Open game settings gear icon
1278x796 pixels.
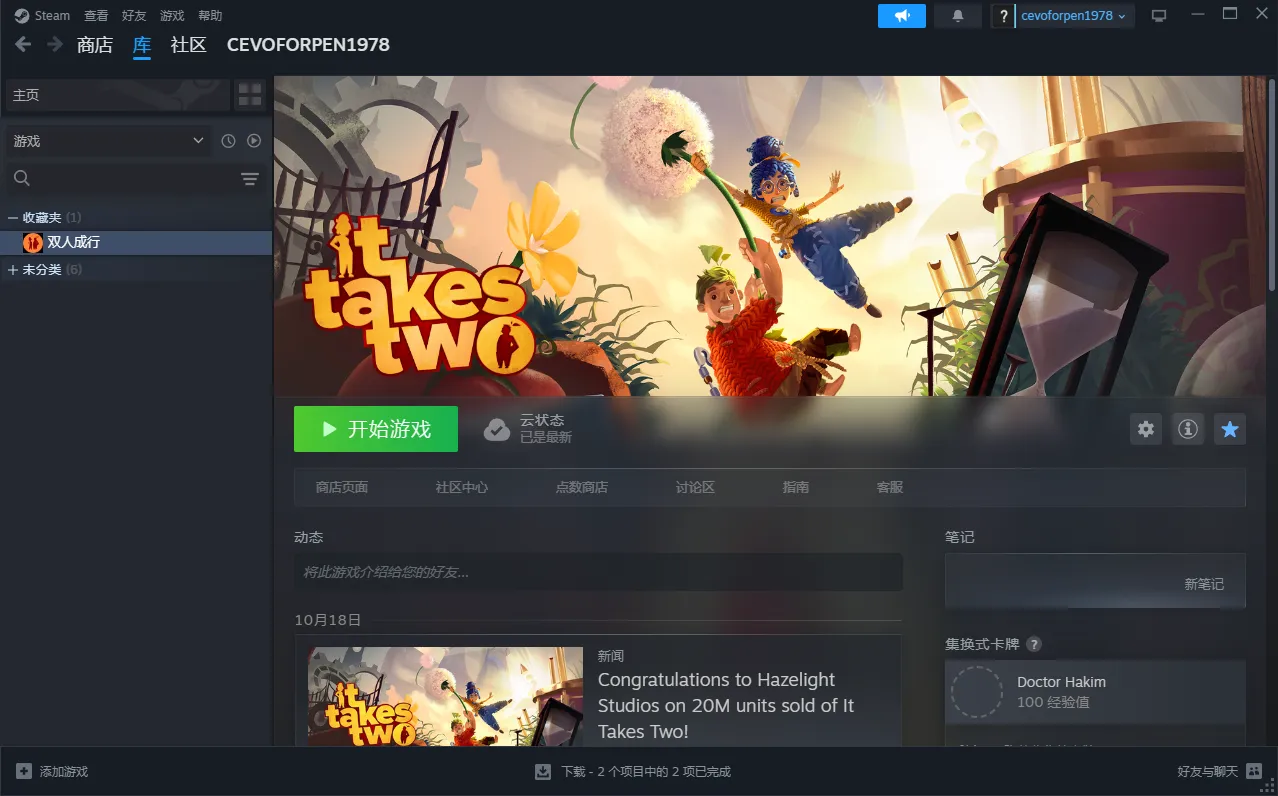pos(1146,429)
